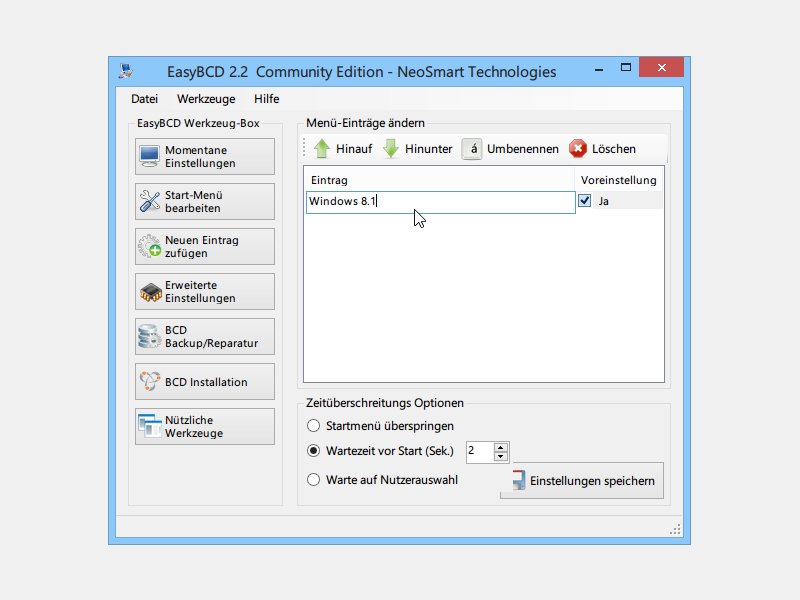Close the EasyBCD window
The height and width of the screenshot is (600, 800).
[x=661, y=67]
